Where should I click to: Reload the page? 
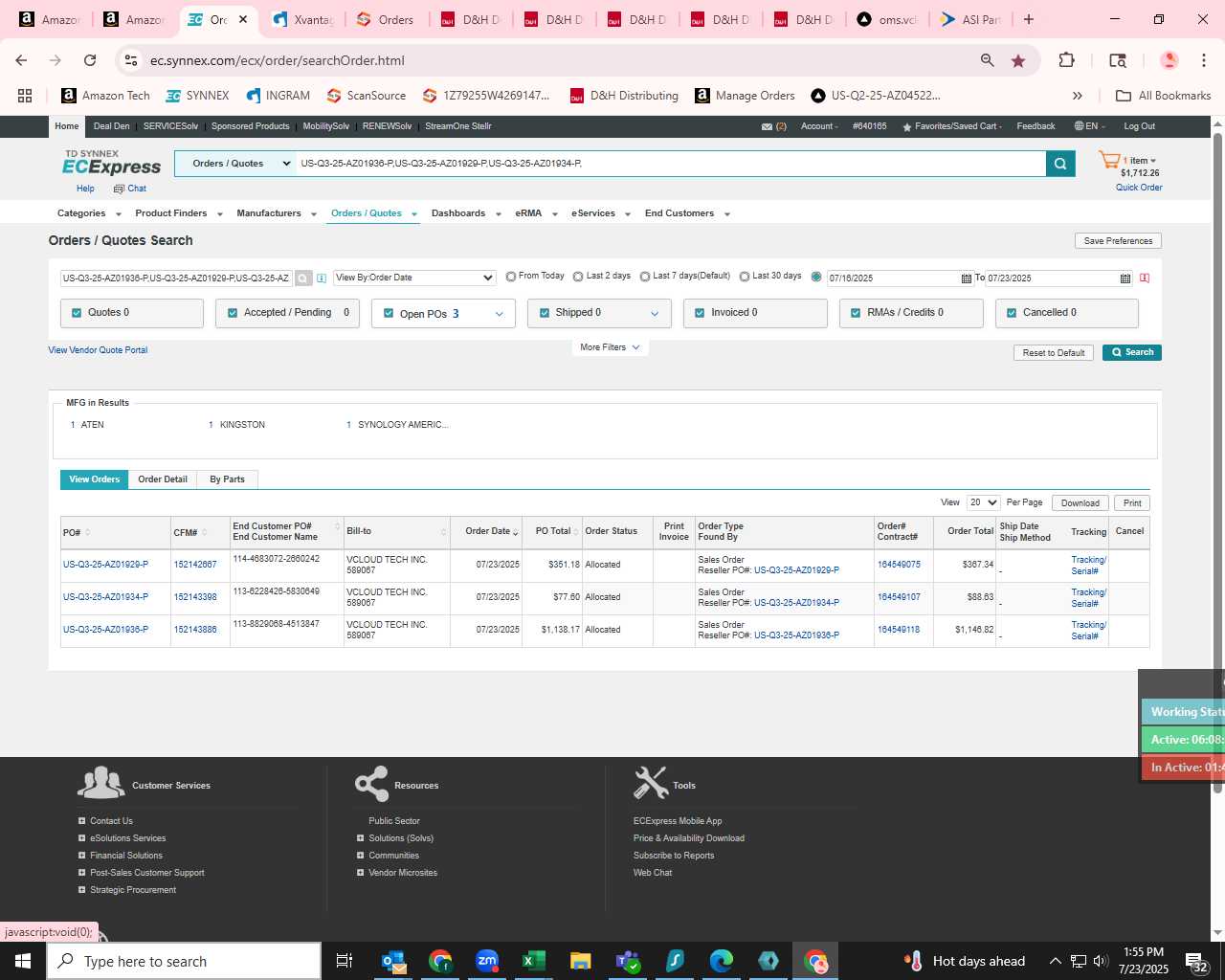click(x=90, y=60)
